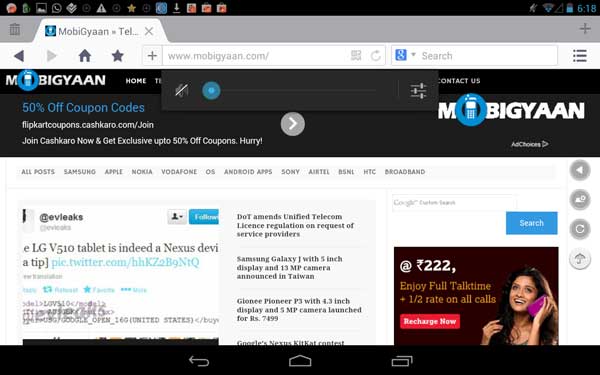The image size is (600, 375).
Task: Open APPLE category
Action: [114, 172]
